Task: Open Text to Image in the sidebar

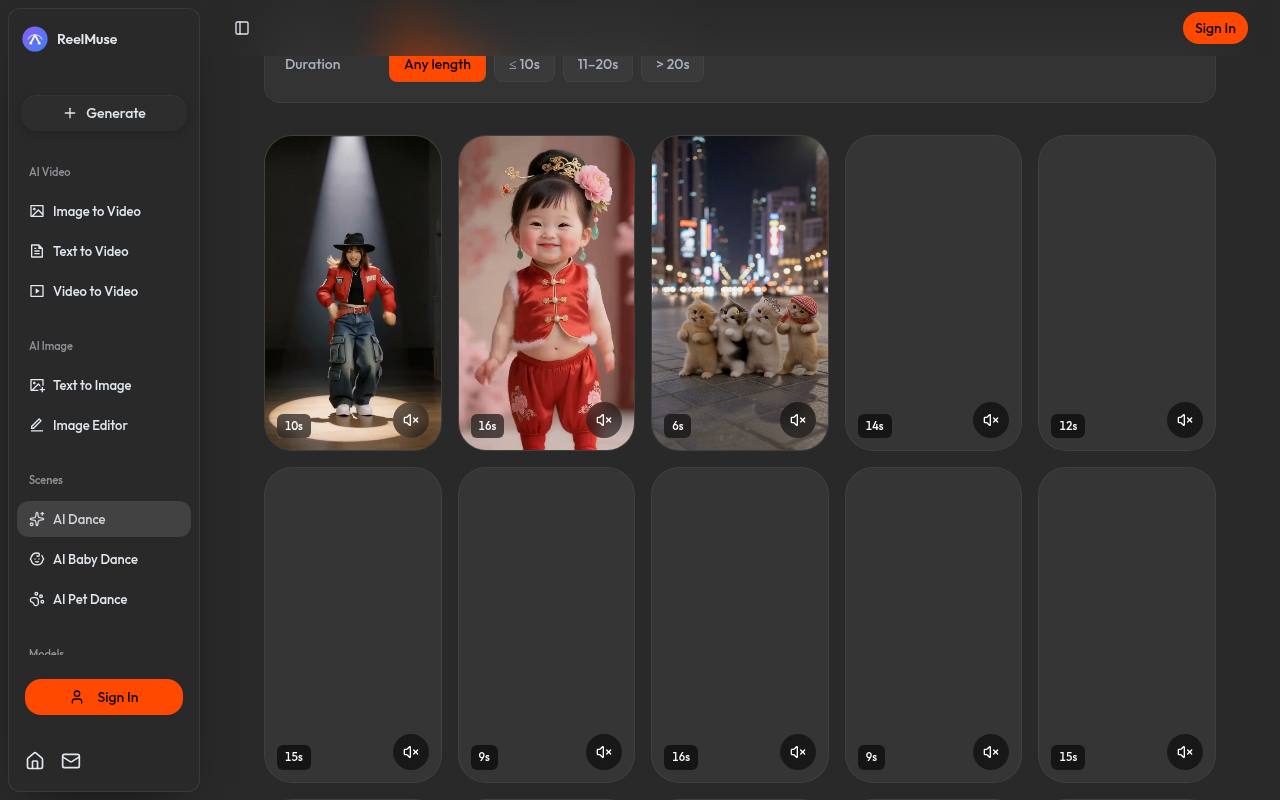Action: 104,385
